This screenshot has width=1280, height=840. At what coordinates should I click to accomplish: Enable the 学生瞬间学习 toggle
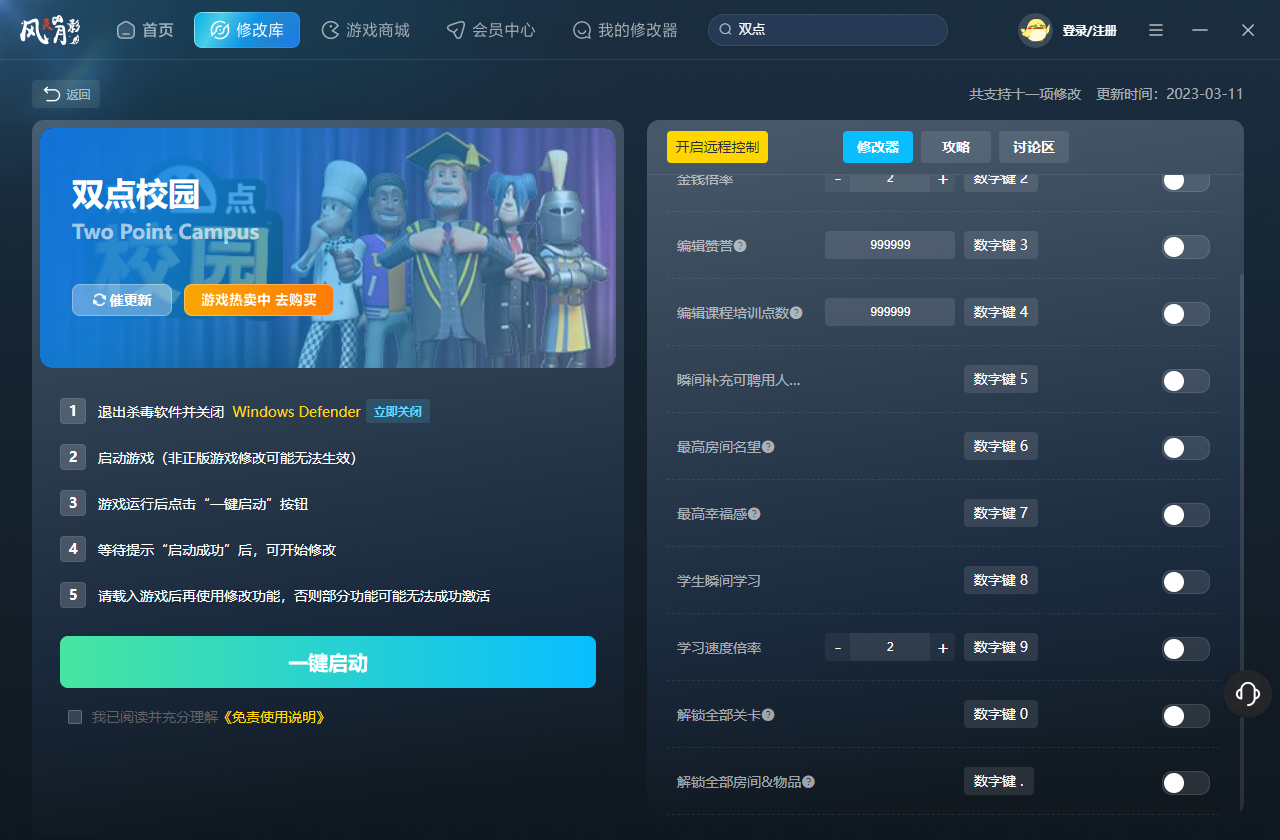(x=1185, y=582)
